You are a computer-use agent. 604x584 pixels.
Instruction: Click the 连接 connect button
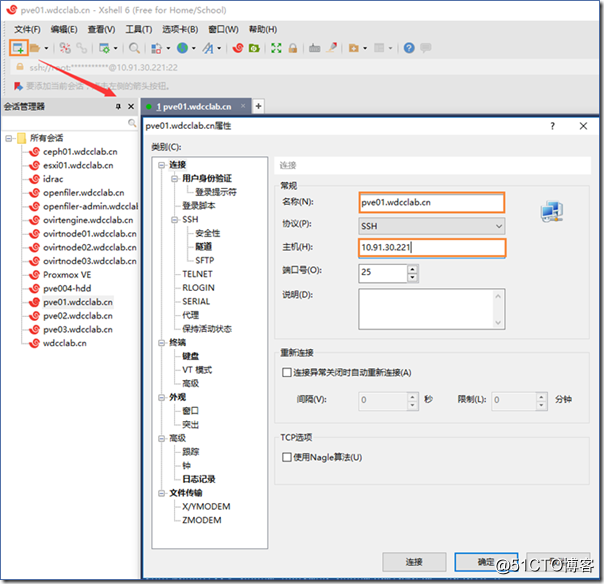pyautogui.click(x=414, y=562)
